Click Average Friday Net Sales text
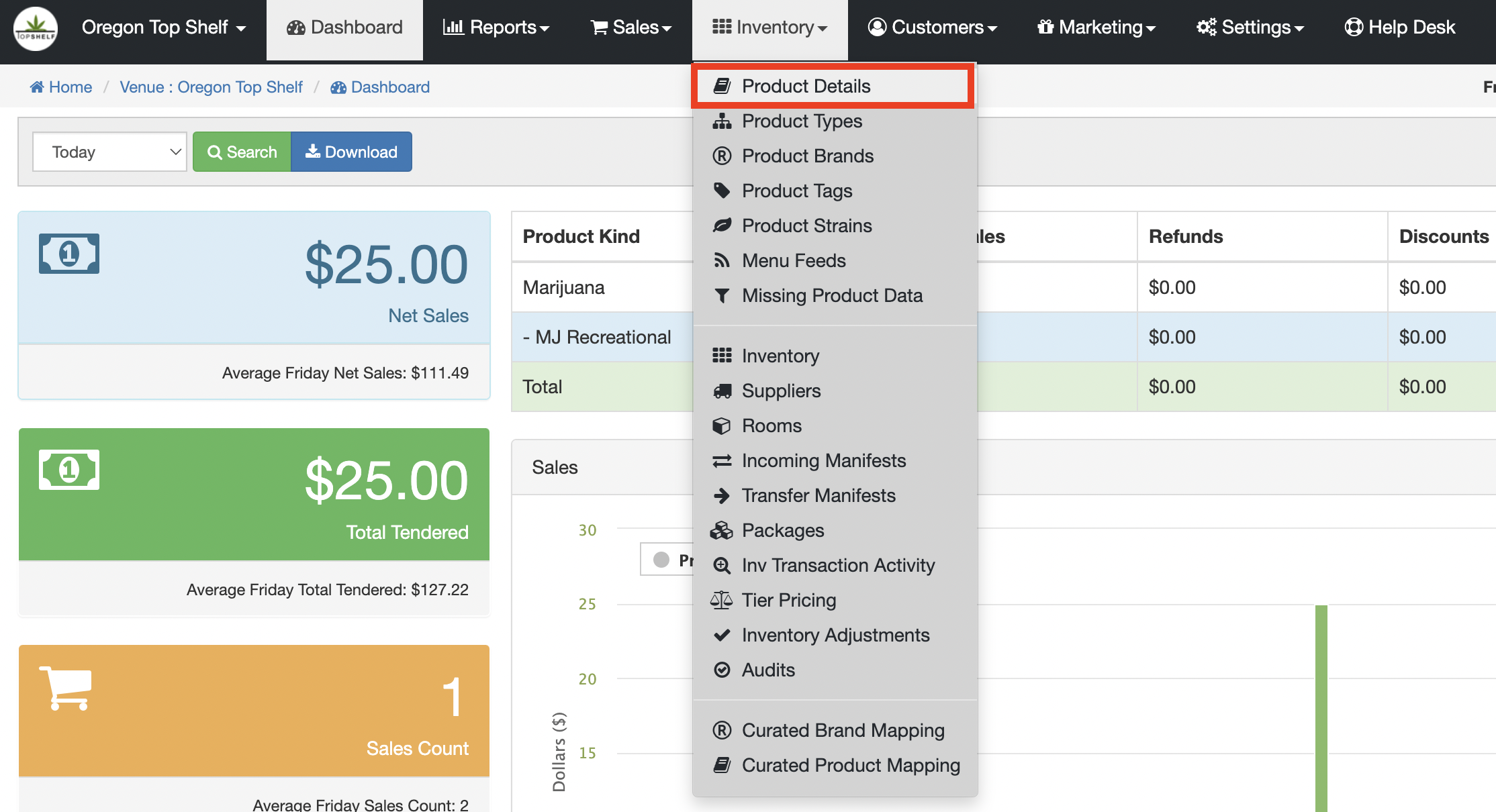 [x=345, y=373]
